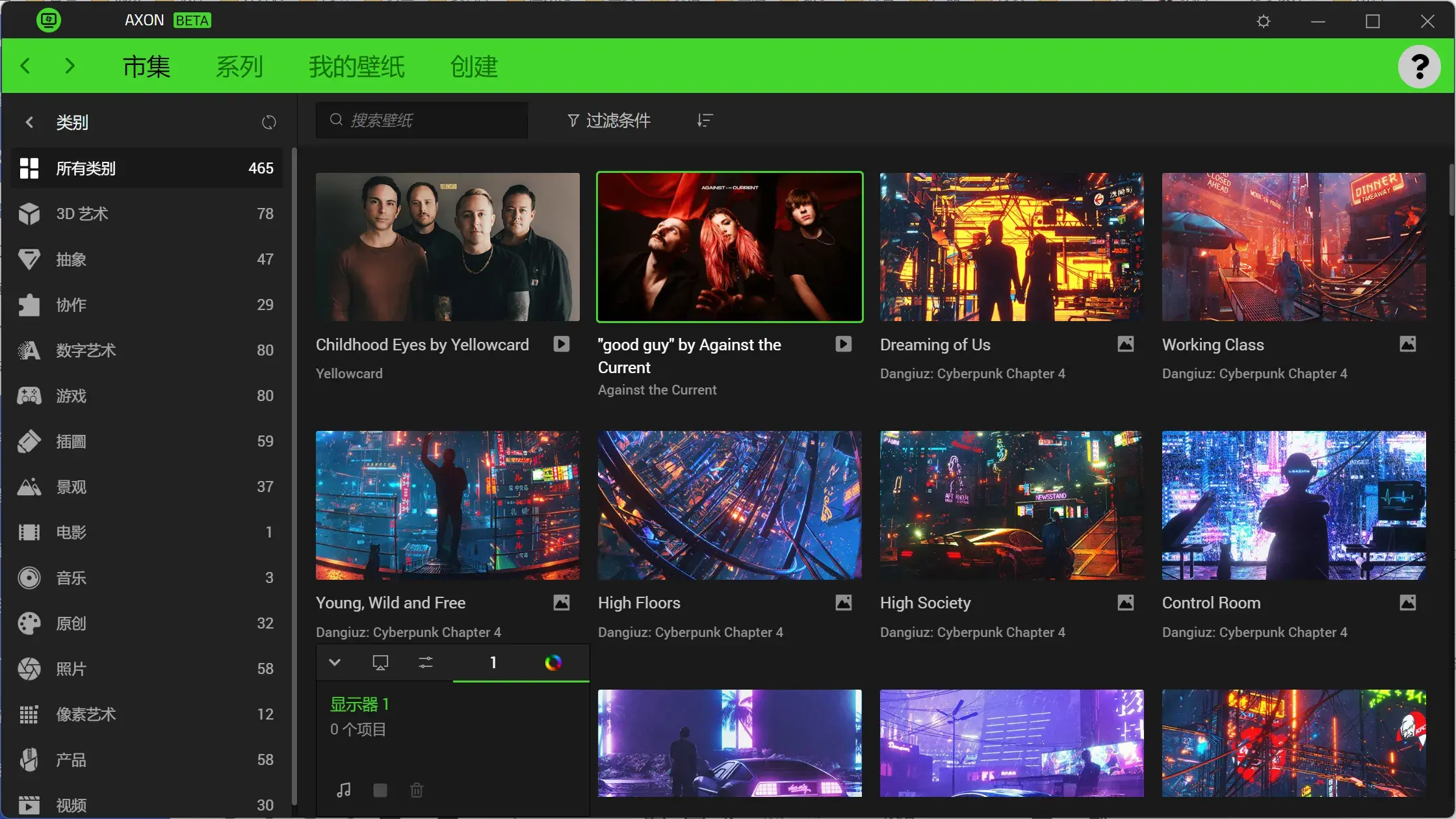This screenshot has height=819, width=1456.
Task: Open the monitor layout icon in panel
Action: click(x=380, y=662)
